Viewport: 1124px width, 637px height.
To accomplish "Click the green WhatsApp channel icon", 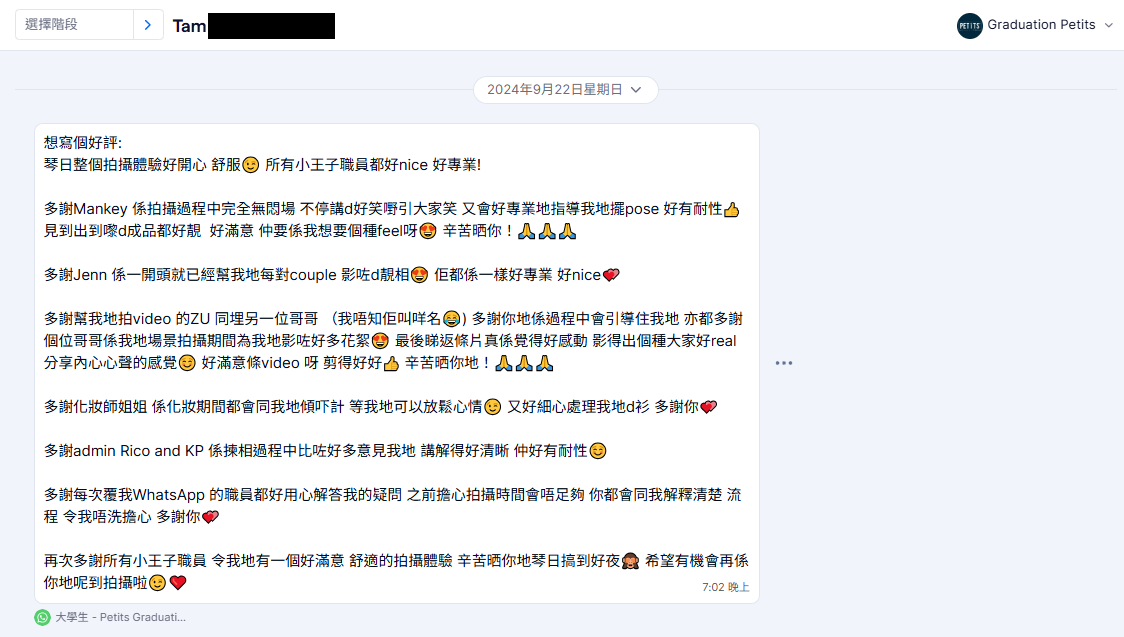I will [42, 617].
